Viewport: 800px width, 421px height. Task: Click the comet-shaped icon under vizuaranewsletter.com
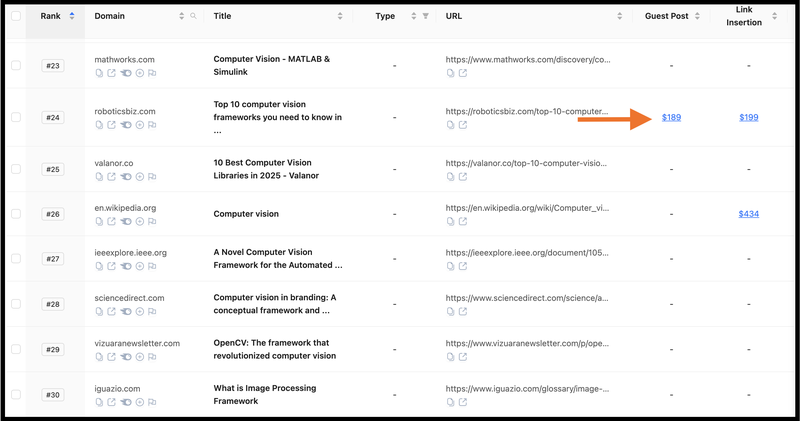coord(126,357)
